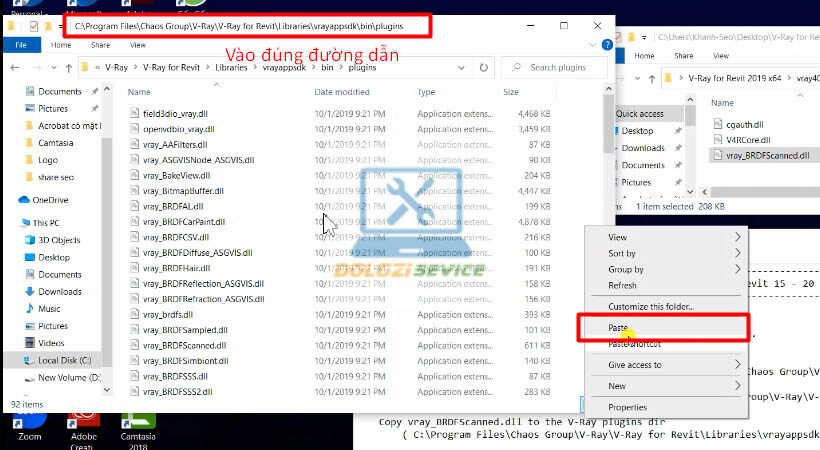820x450 pixels.
Task: Sort by Name column header
Action: 139,92
